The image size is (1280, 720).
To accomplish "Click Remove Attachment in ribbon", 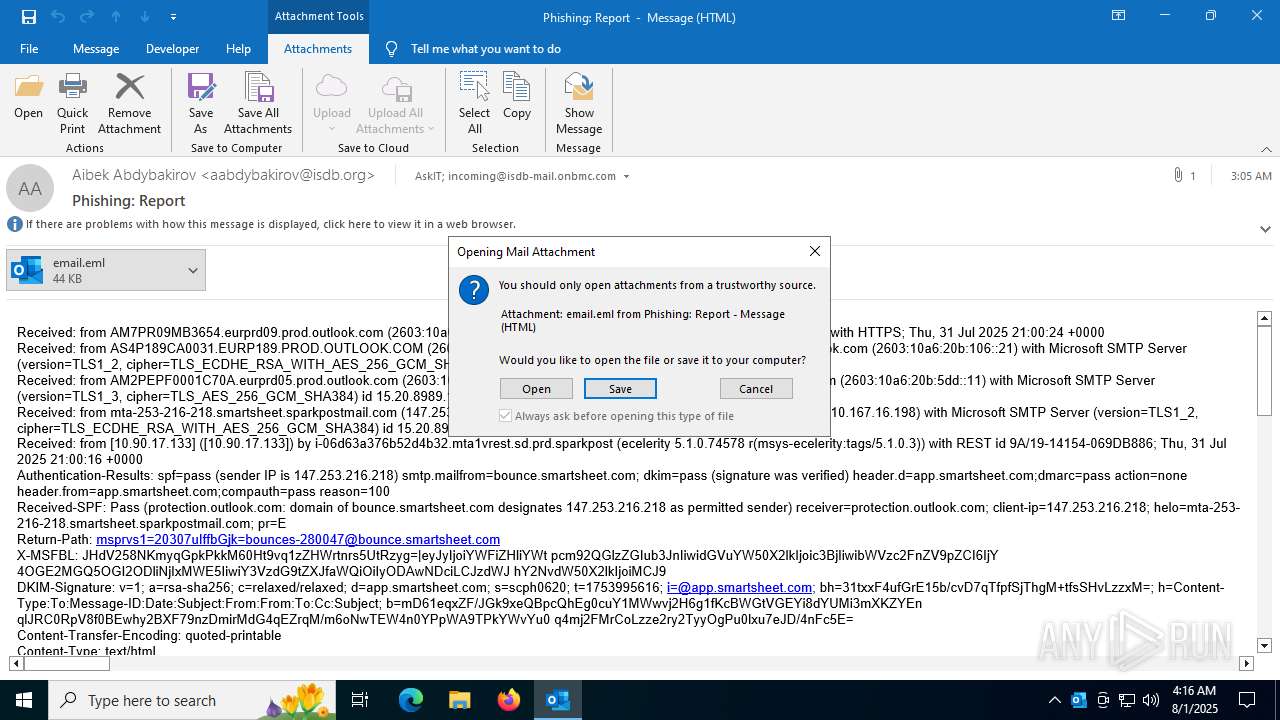I will [x=129, y=103].
